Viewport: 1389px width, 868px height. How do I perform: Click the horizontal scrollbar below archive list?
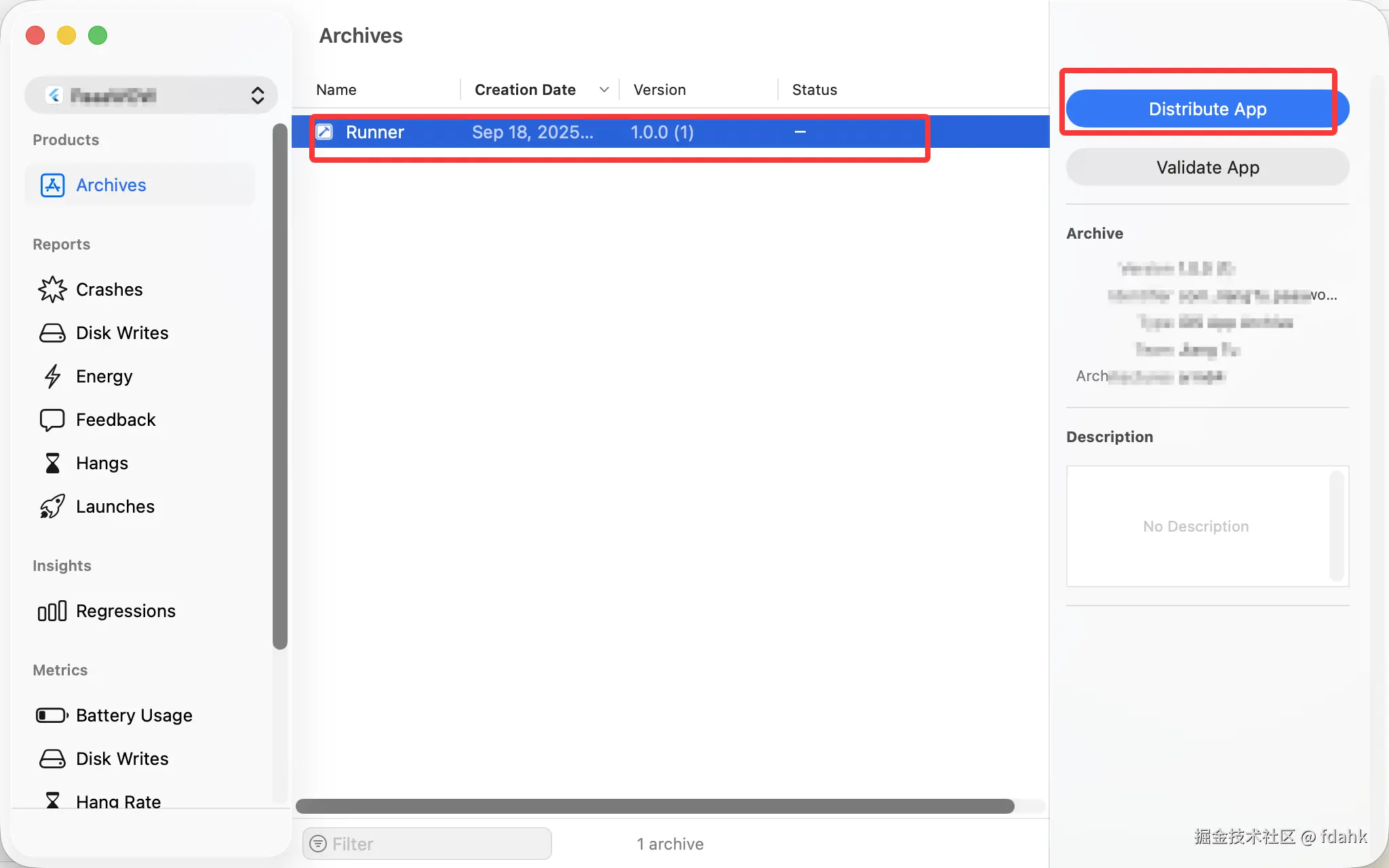click(655, 806)
